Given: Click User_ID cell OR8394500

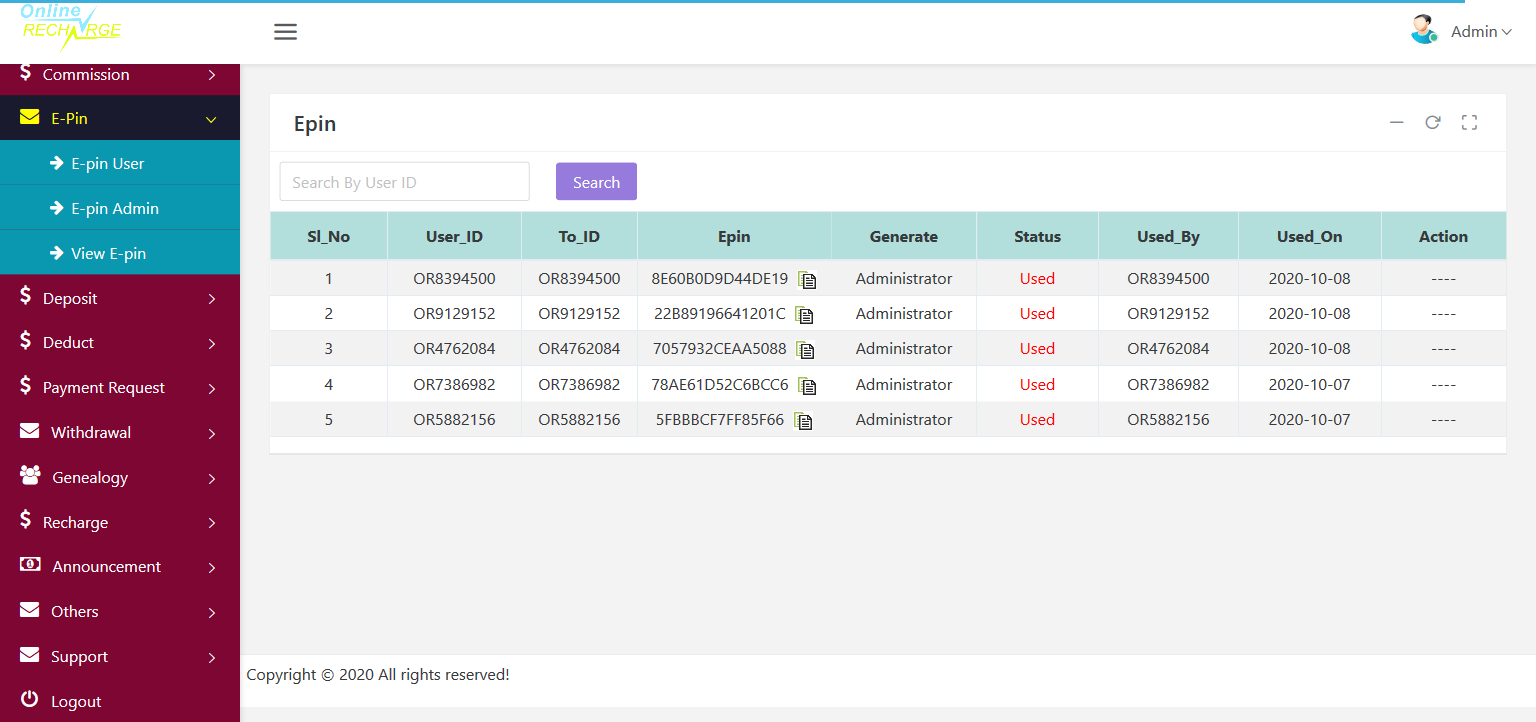Looking at the screenshot, I should 454,278.
